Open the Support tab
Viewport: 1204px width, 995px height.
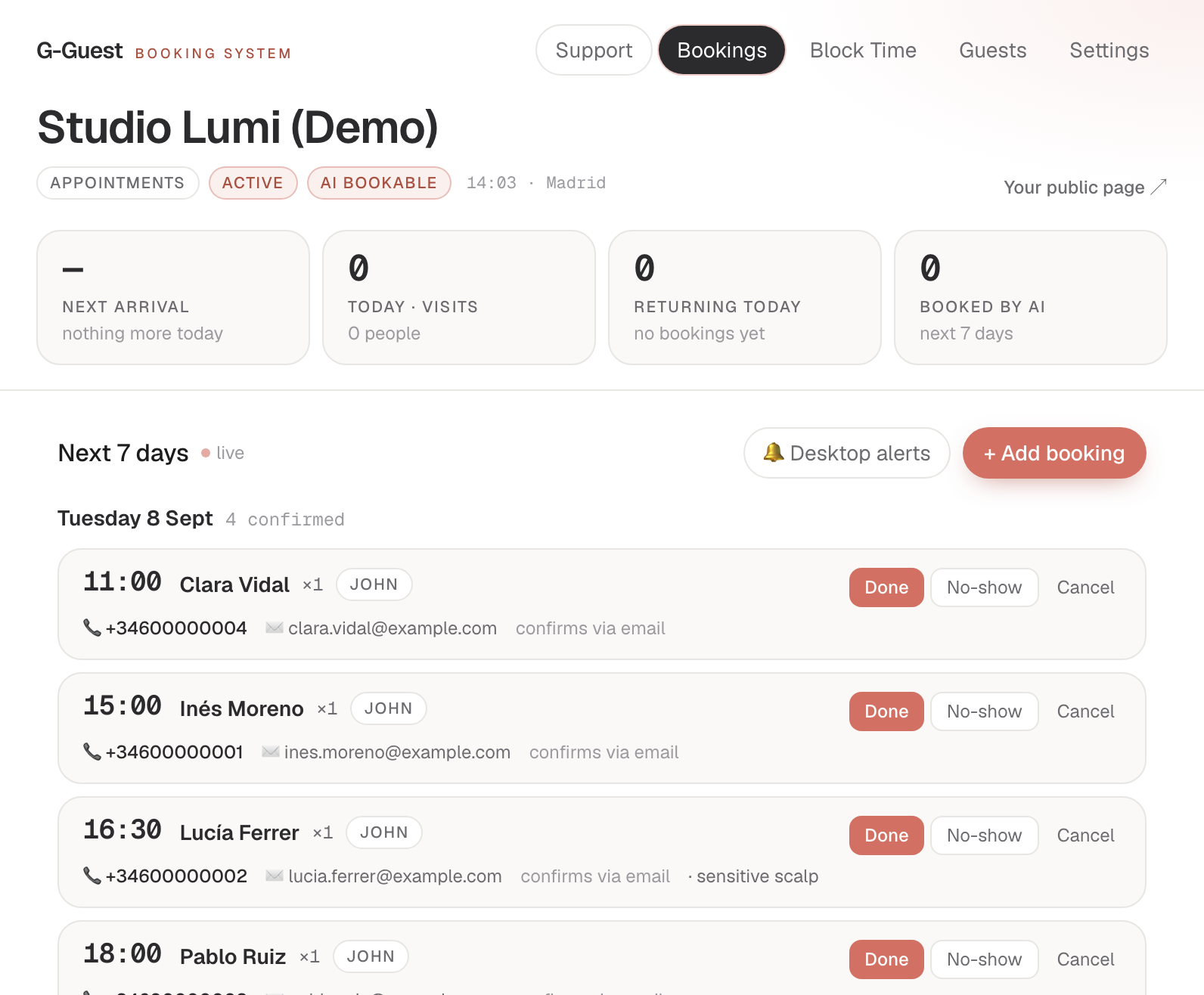(594, 50)
